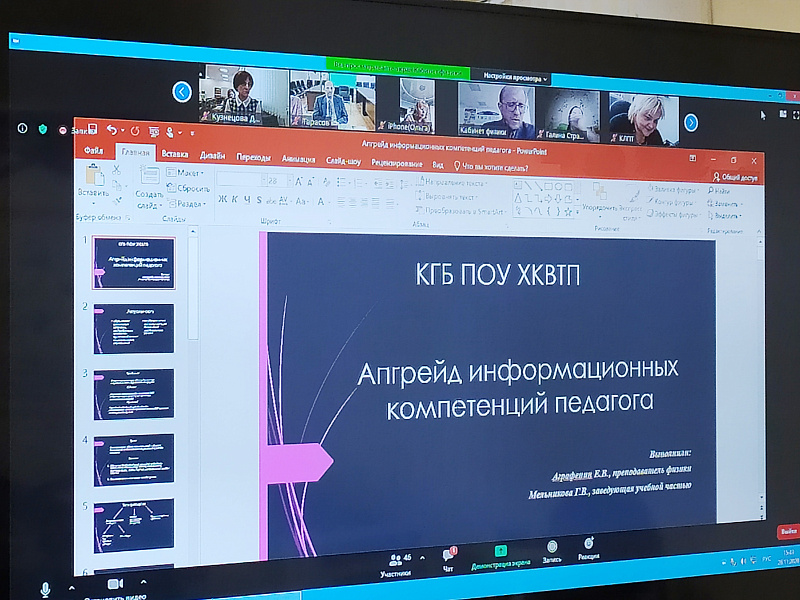
Task: Select slide 5 thumbnail
Action: [x=134, y=526]
